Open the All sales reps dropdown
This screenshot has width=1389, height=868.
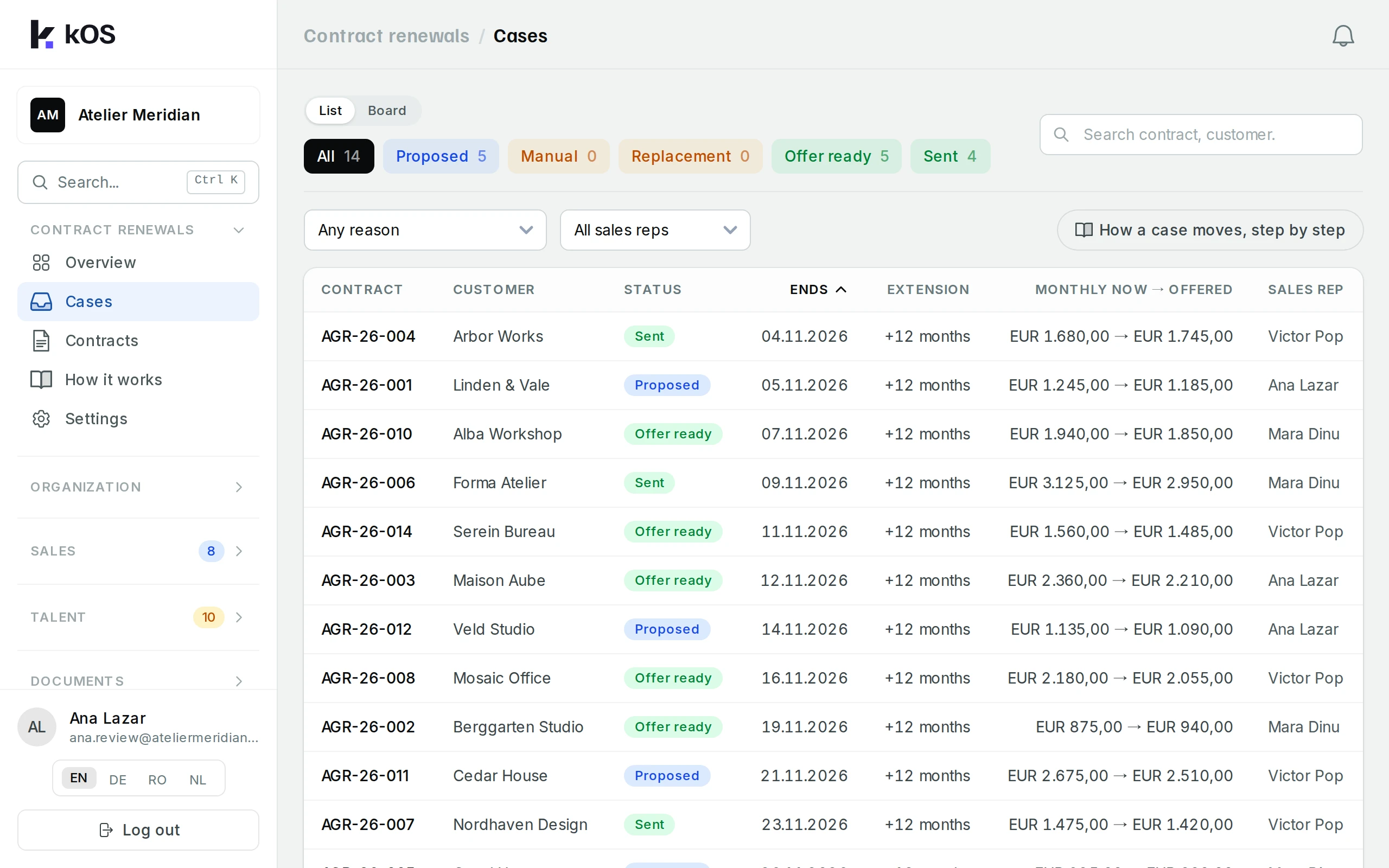click(x=655, y=229)
